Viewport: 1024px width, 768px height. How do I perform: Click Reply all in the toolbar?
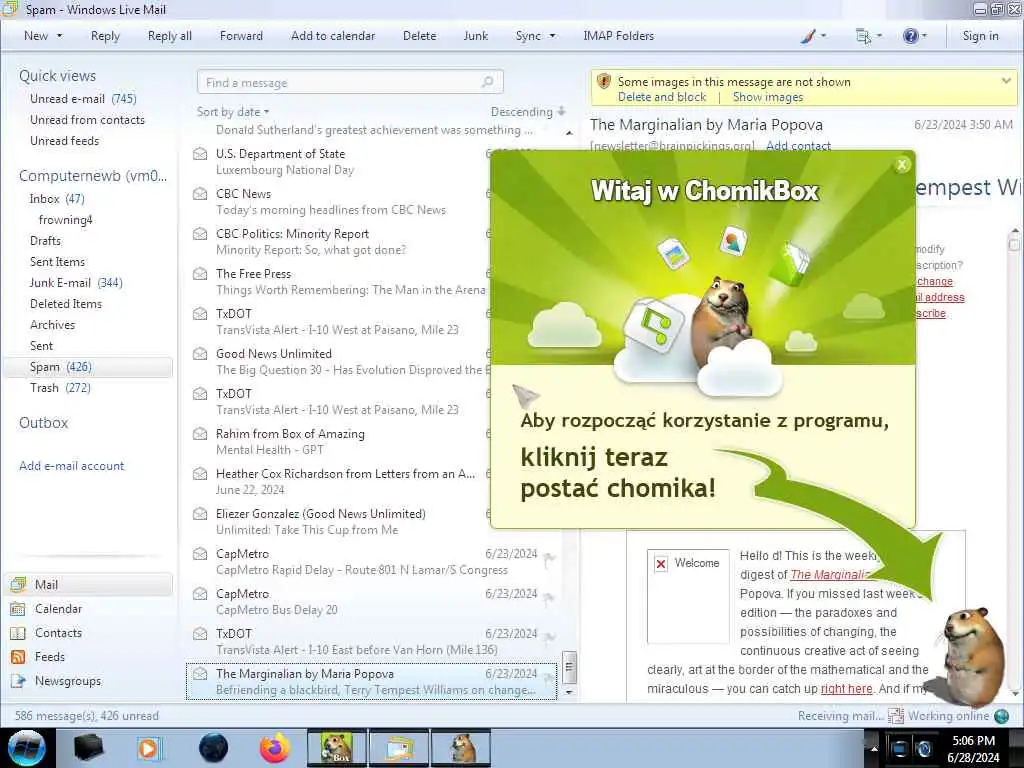(170, 36)
